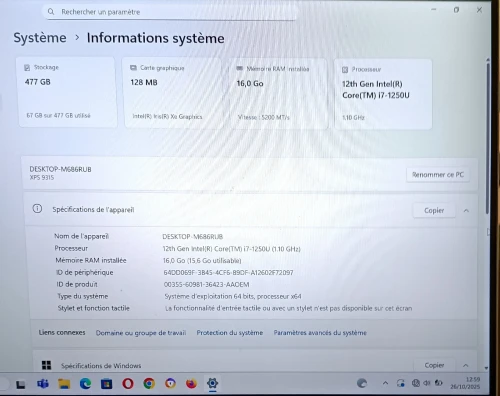Open the network tray icon
Viewport: 500px width, 396px height.
coord(416,383)
